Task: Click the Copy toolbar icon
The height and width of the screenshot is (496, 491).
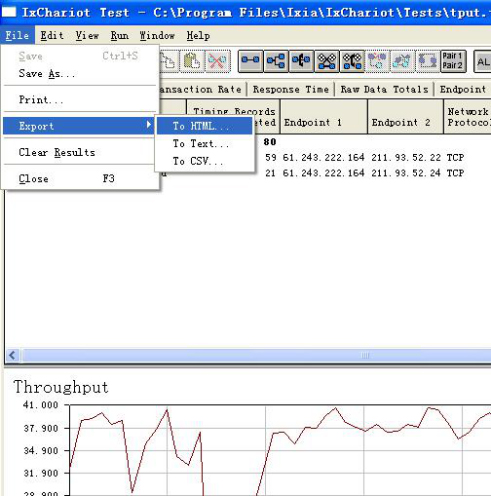Action: [168, 61]
